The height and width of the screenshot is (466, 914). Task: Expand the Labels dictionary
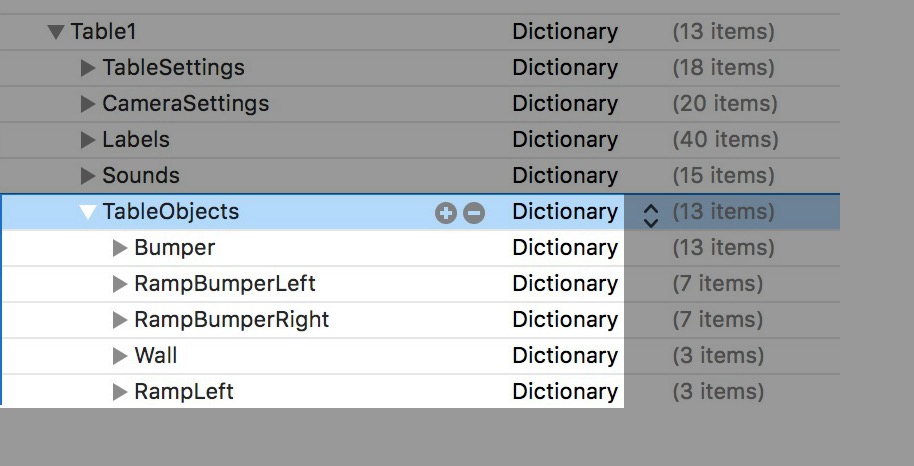(88, 140)
